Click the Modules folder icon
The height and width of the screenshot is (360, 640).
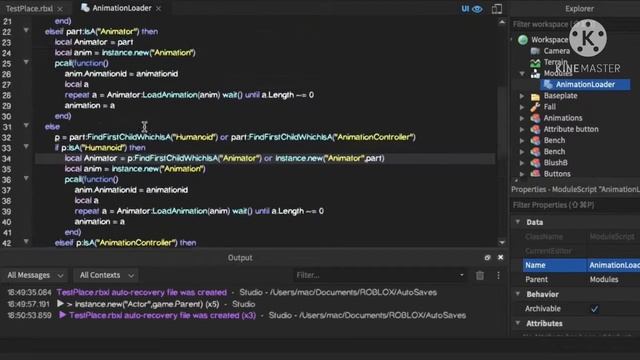[535, 74]
